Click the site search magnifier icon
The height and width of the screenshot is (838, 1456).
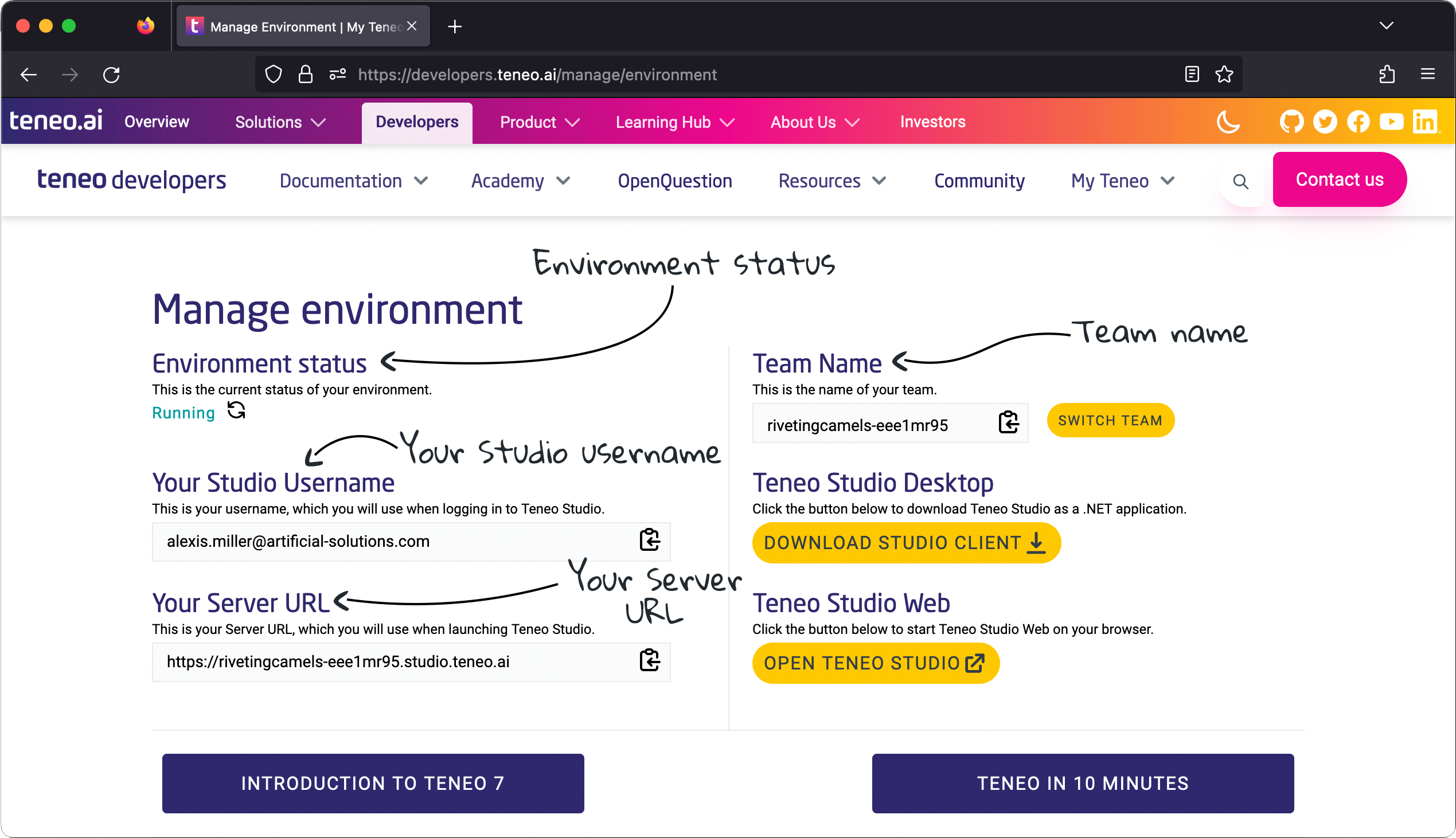[1240, 182]
